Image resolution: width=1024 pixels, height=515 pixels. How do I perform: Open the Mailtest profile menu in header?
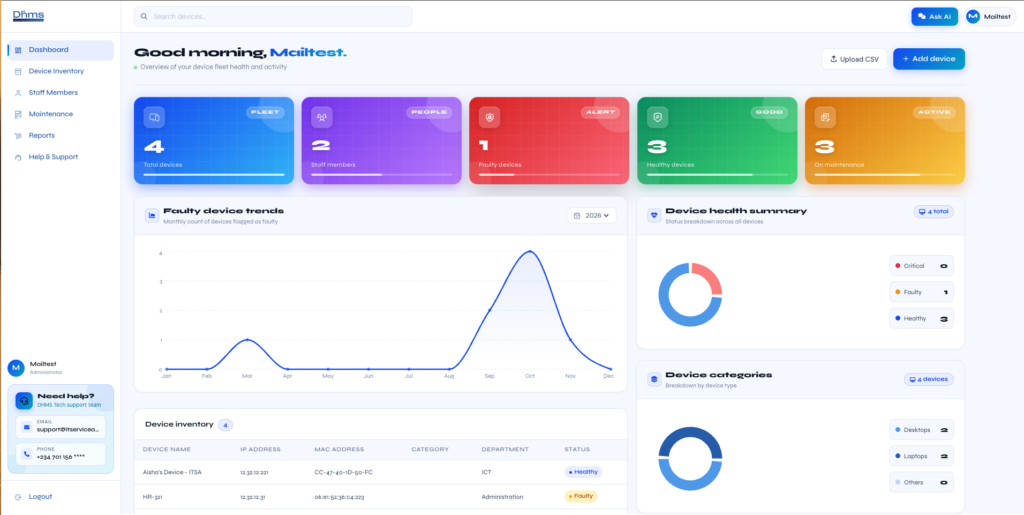click(x=990, y=17)
